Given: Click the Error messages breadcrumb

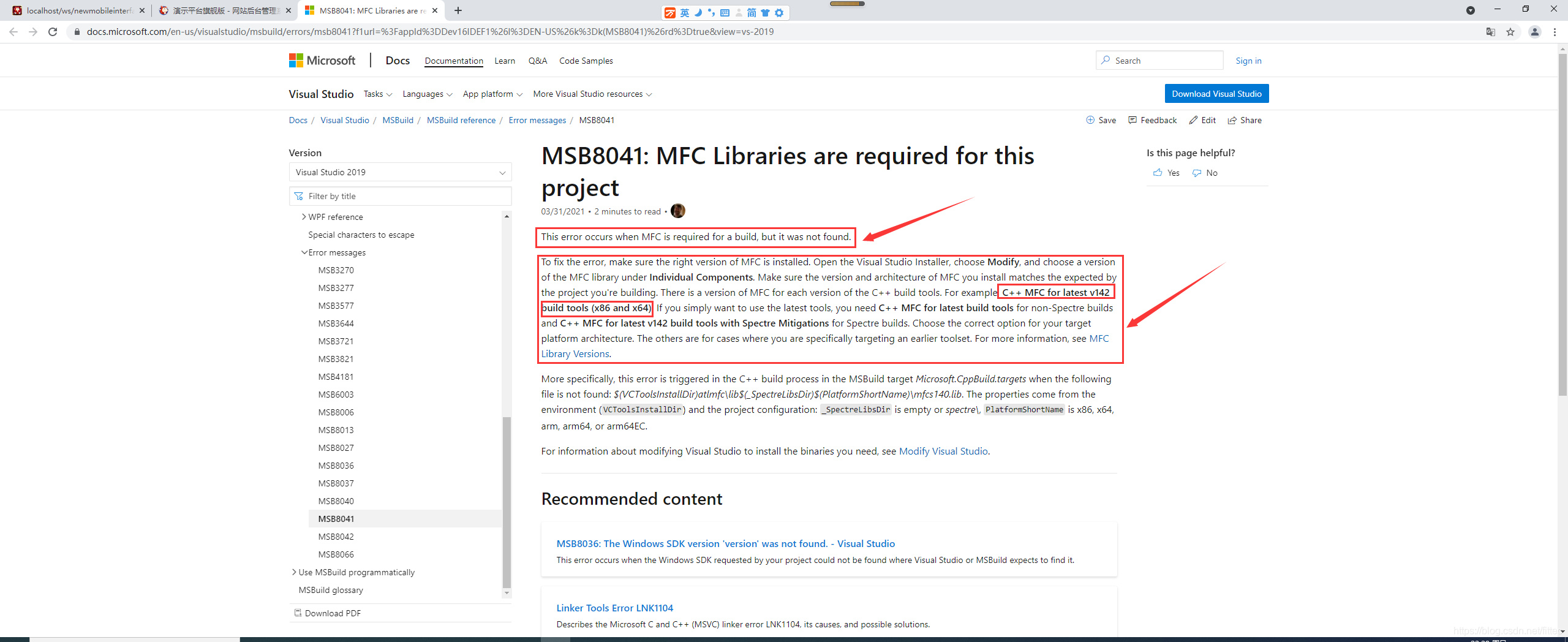Looking at the screenshot, I should [537, 120].
